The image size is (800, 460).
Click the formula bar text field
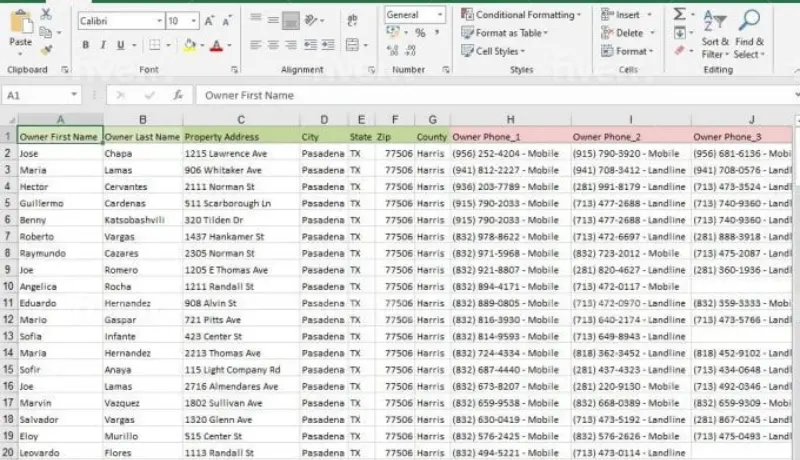pyautogui.click(x=495, y=95)
